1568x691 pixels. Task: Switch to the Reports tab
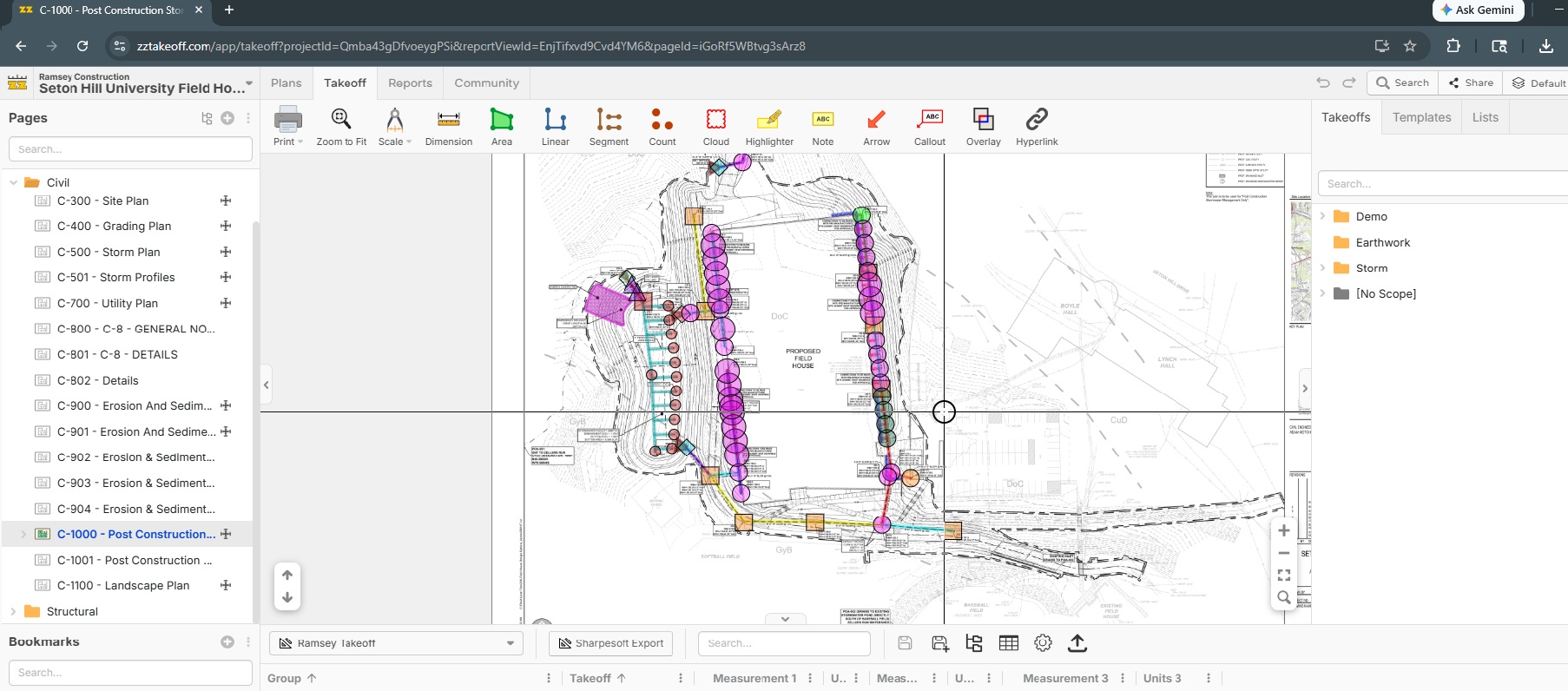(410, 83)
